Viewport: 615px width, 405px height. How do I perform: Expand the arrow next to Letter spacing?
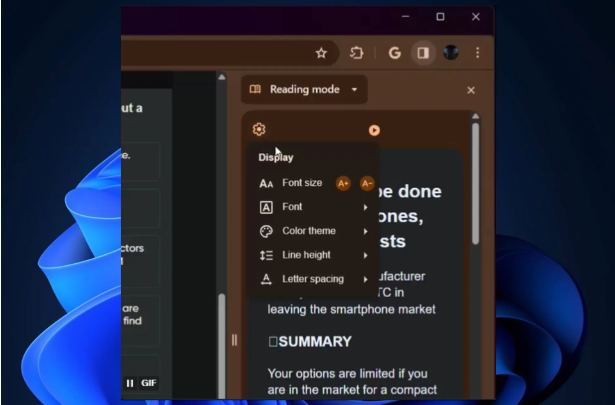366,280
